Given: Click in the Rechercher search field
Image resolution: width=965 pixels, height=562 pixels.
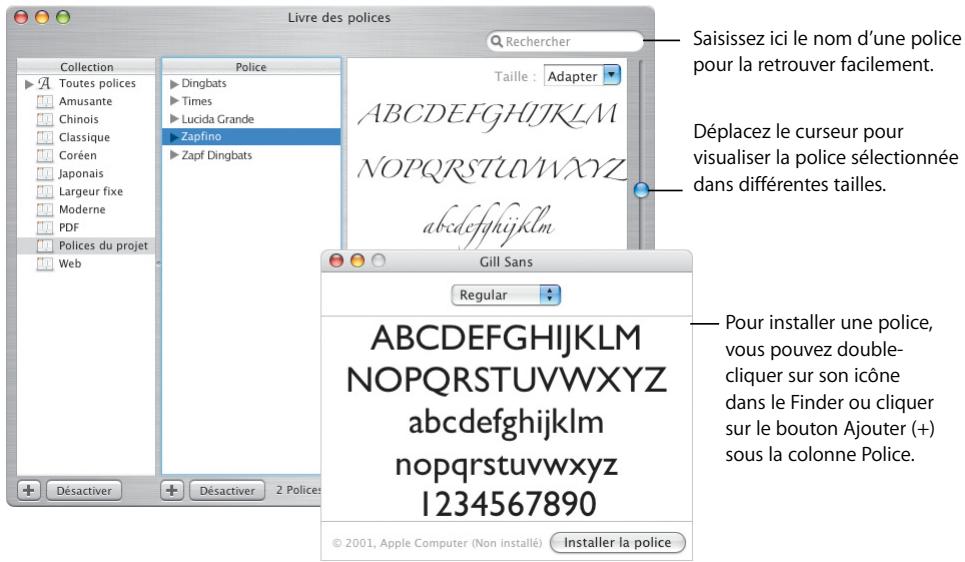Looking at the screenshot, I should pos(565,41).
